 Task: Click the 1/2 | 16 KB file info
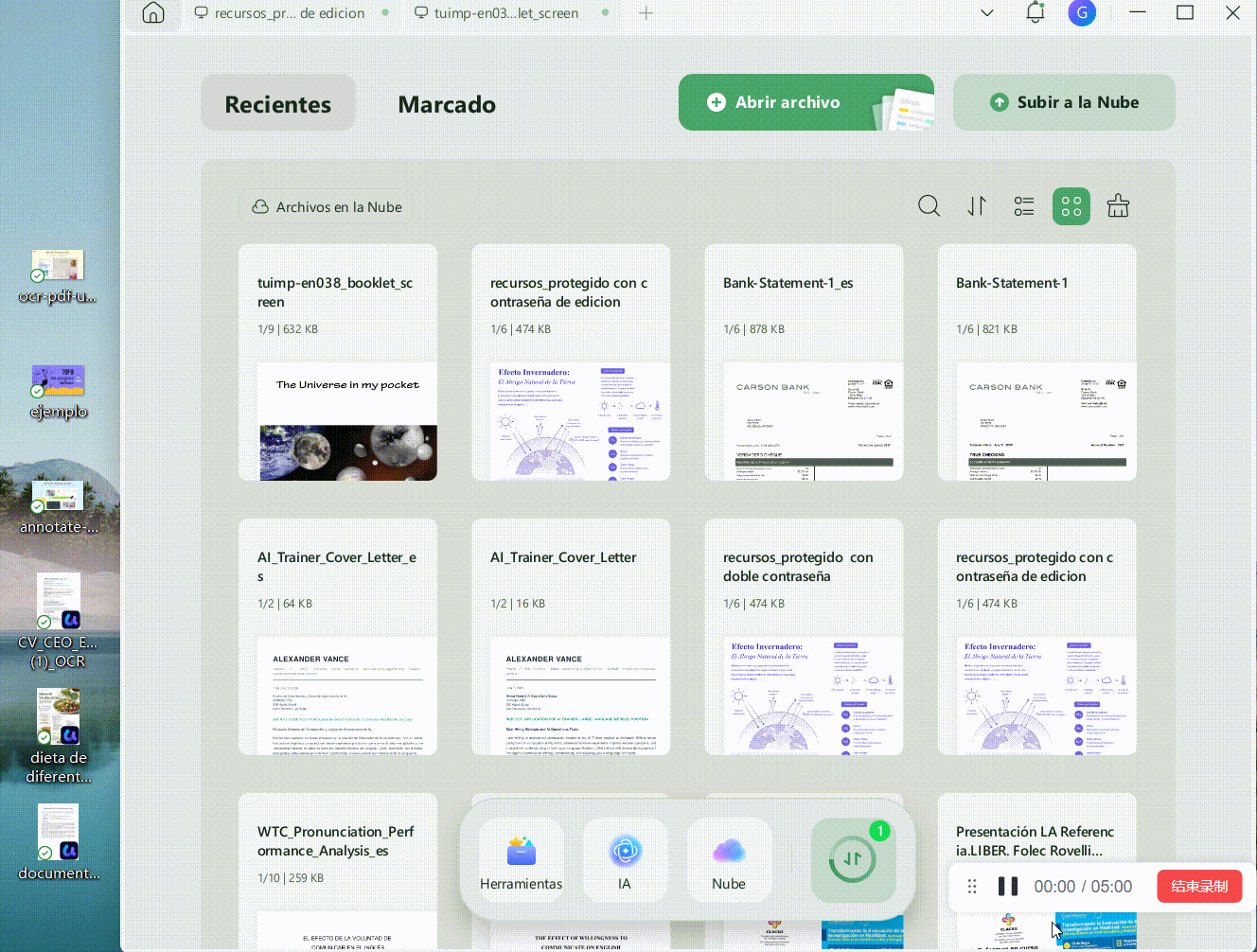(518, 604)
